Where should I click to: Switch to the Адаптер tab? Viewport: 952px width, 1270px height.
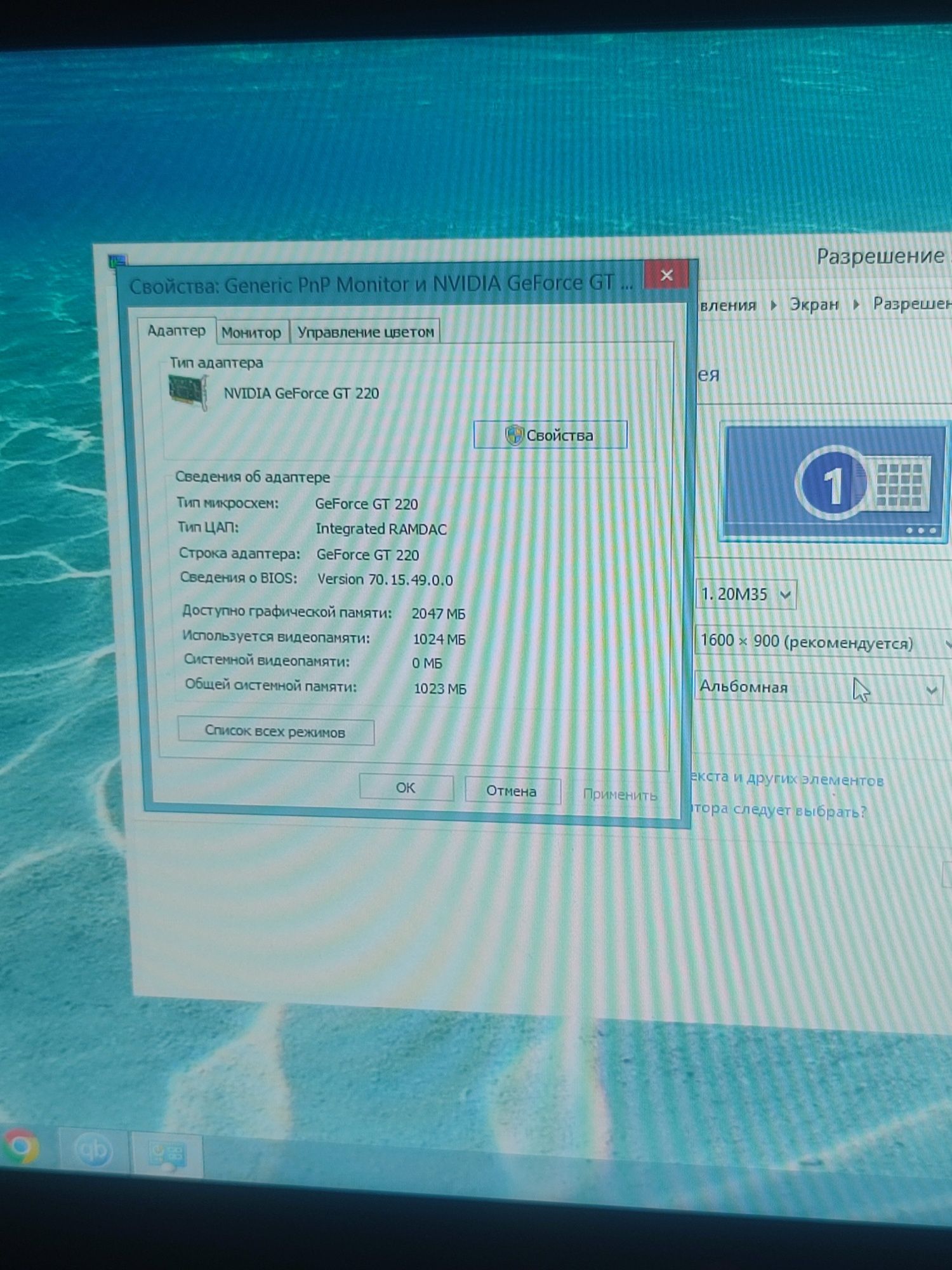[x=176, y=331]
